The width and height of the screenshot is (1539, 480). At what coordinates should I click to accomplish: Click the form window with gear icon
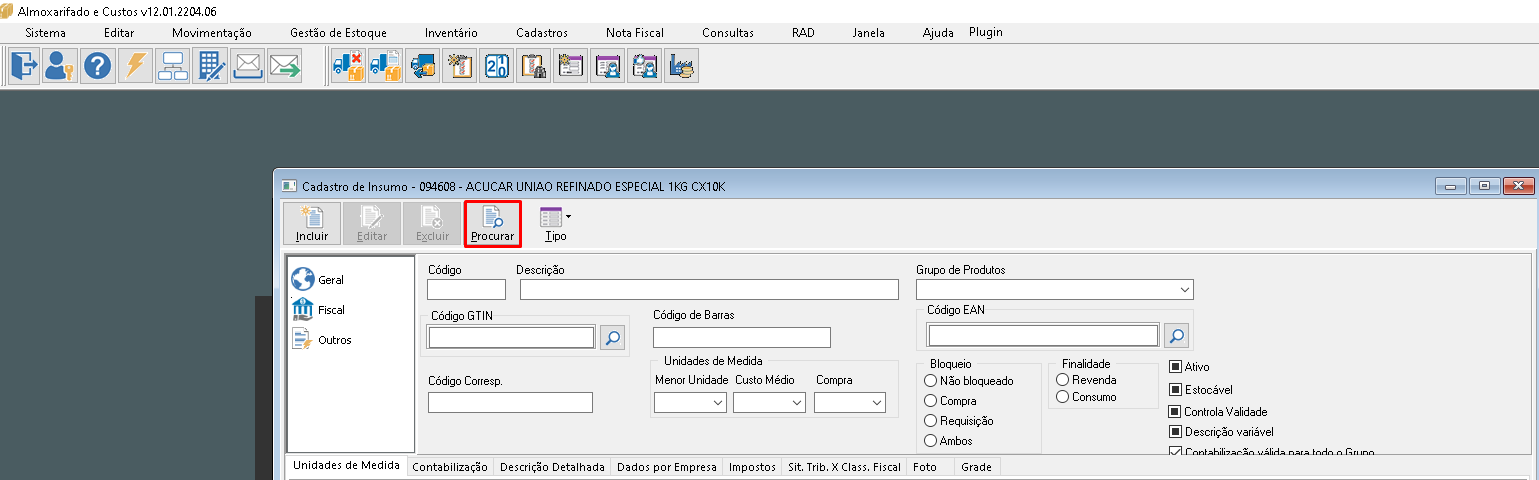[571, 66]
